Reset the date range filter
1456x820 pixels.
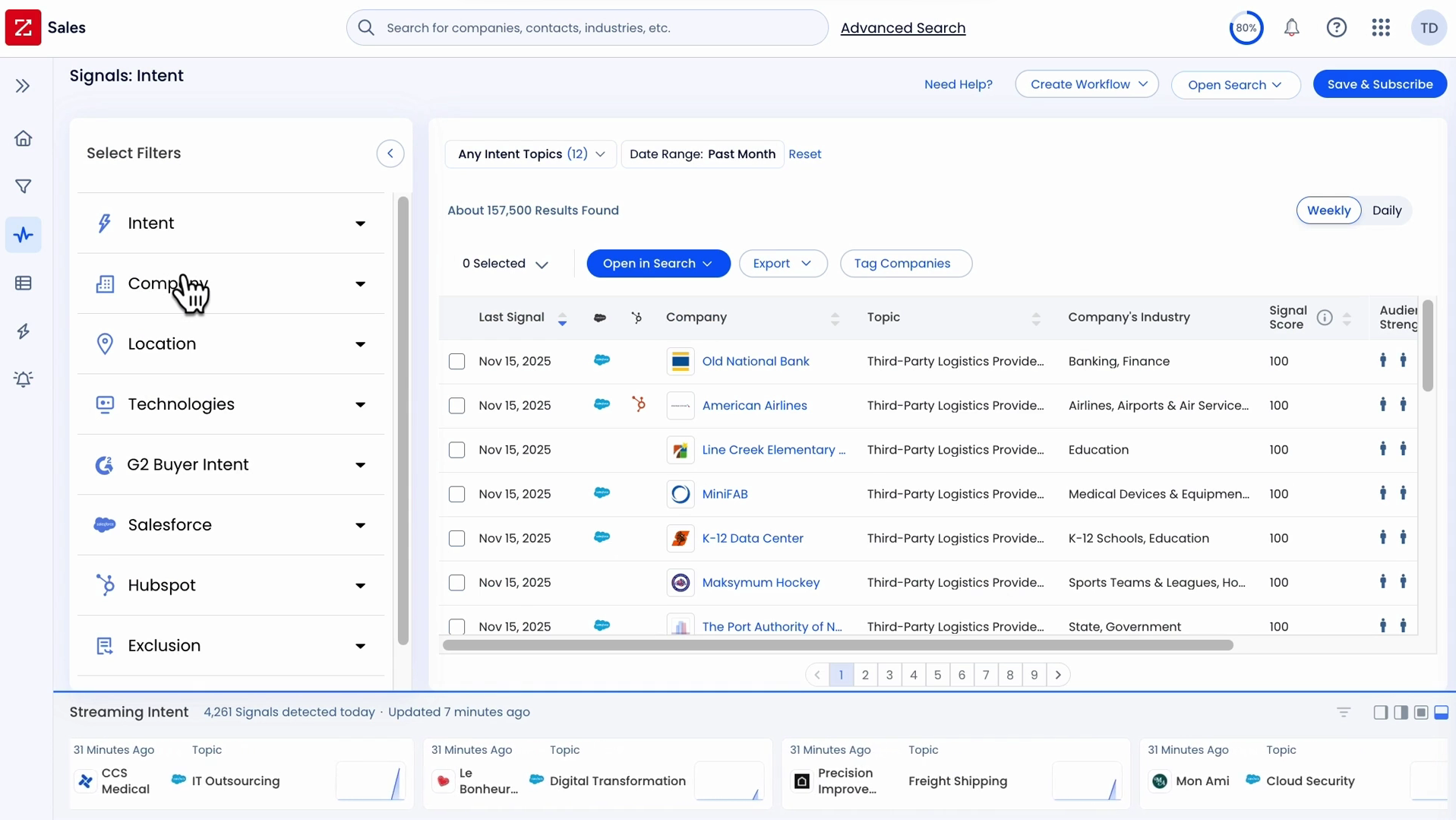(805, 154)
